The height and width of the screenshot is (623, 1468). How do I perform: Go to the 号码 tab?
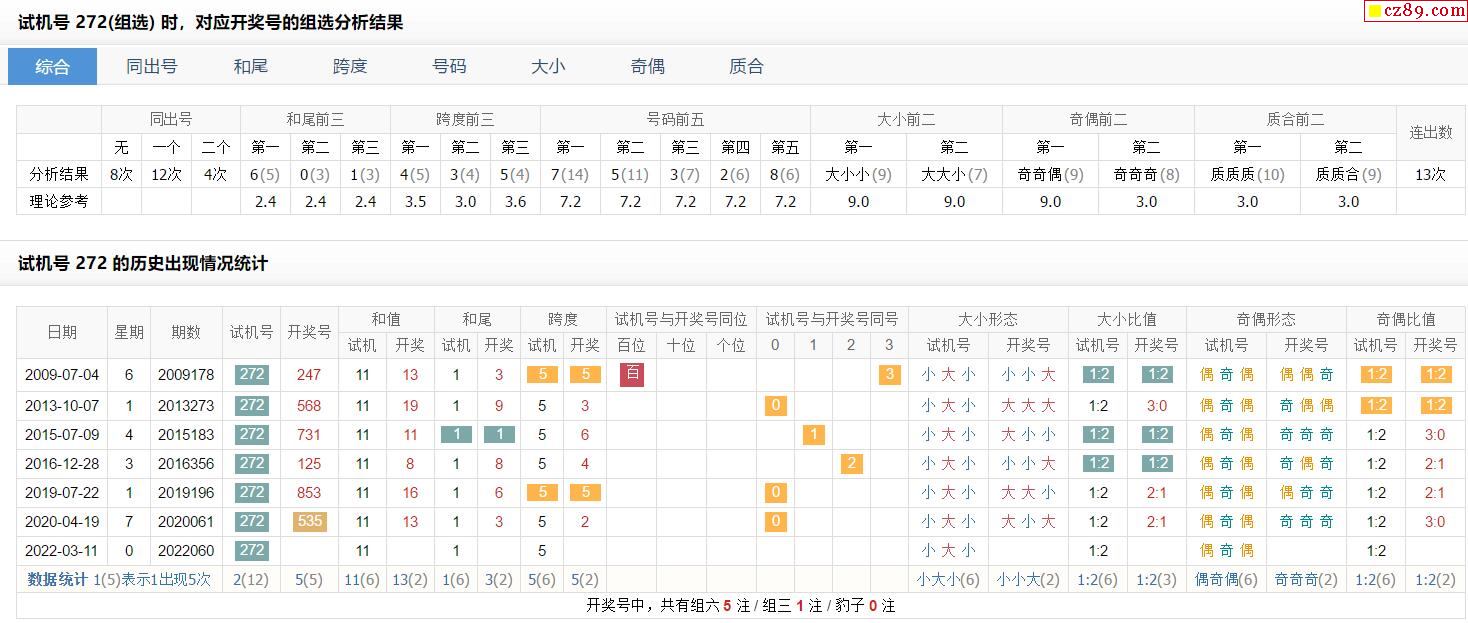(x=449, y=67)
